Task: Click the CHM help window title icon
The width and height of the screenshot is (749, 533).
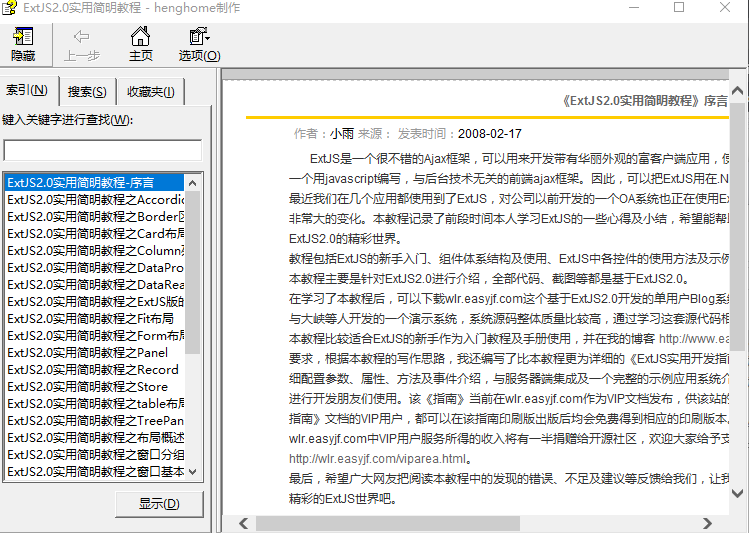Action: pyautogui.click(x=11, y=8)
